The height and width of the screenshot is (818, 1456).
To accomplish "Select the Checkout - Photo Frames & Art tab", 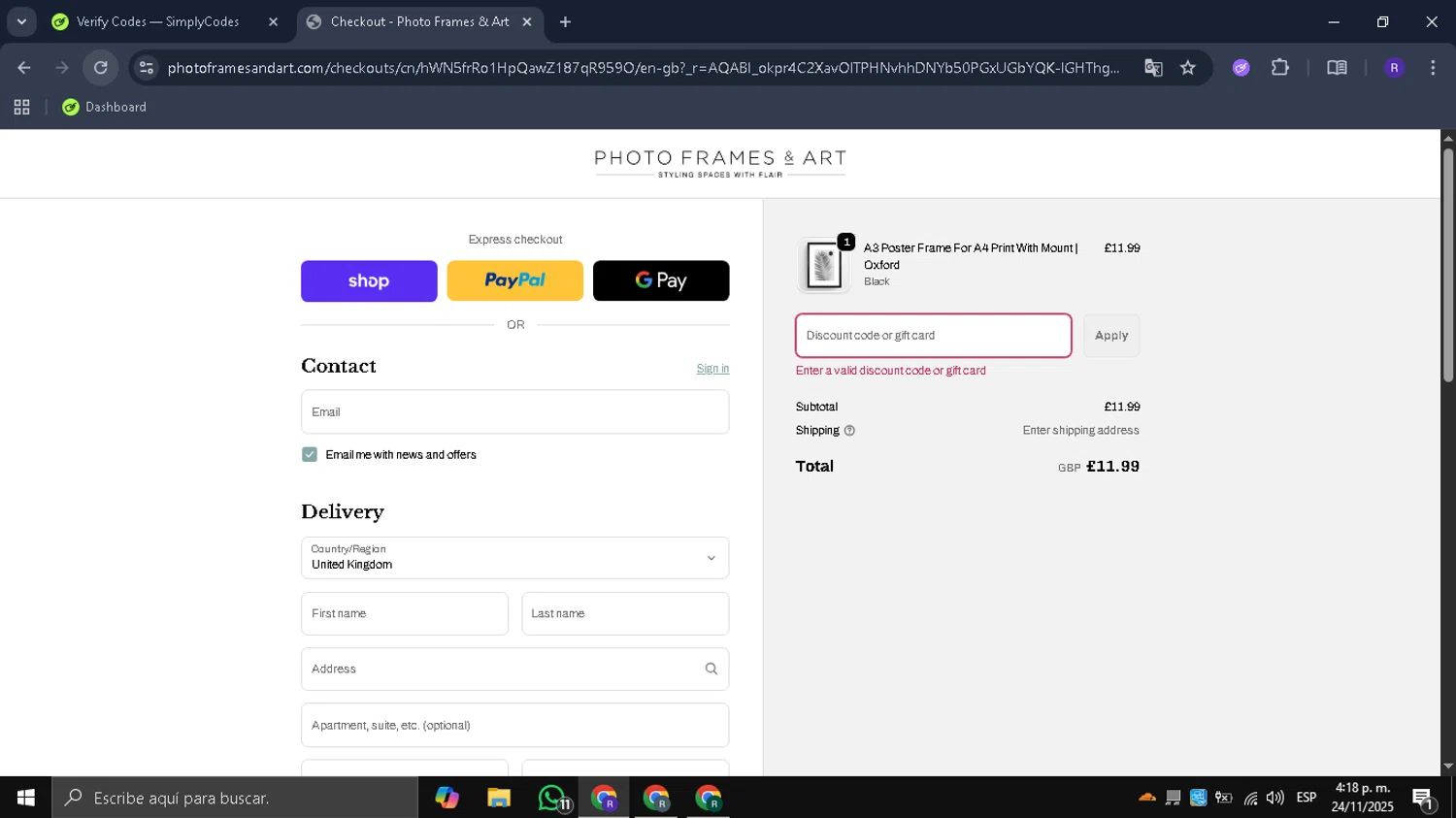I will coord(419,21).
